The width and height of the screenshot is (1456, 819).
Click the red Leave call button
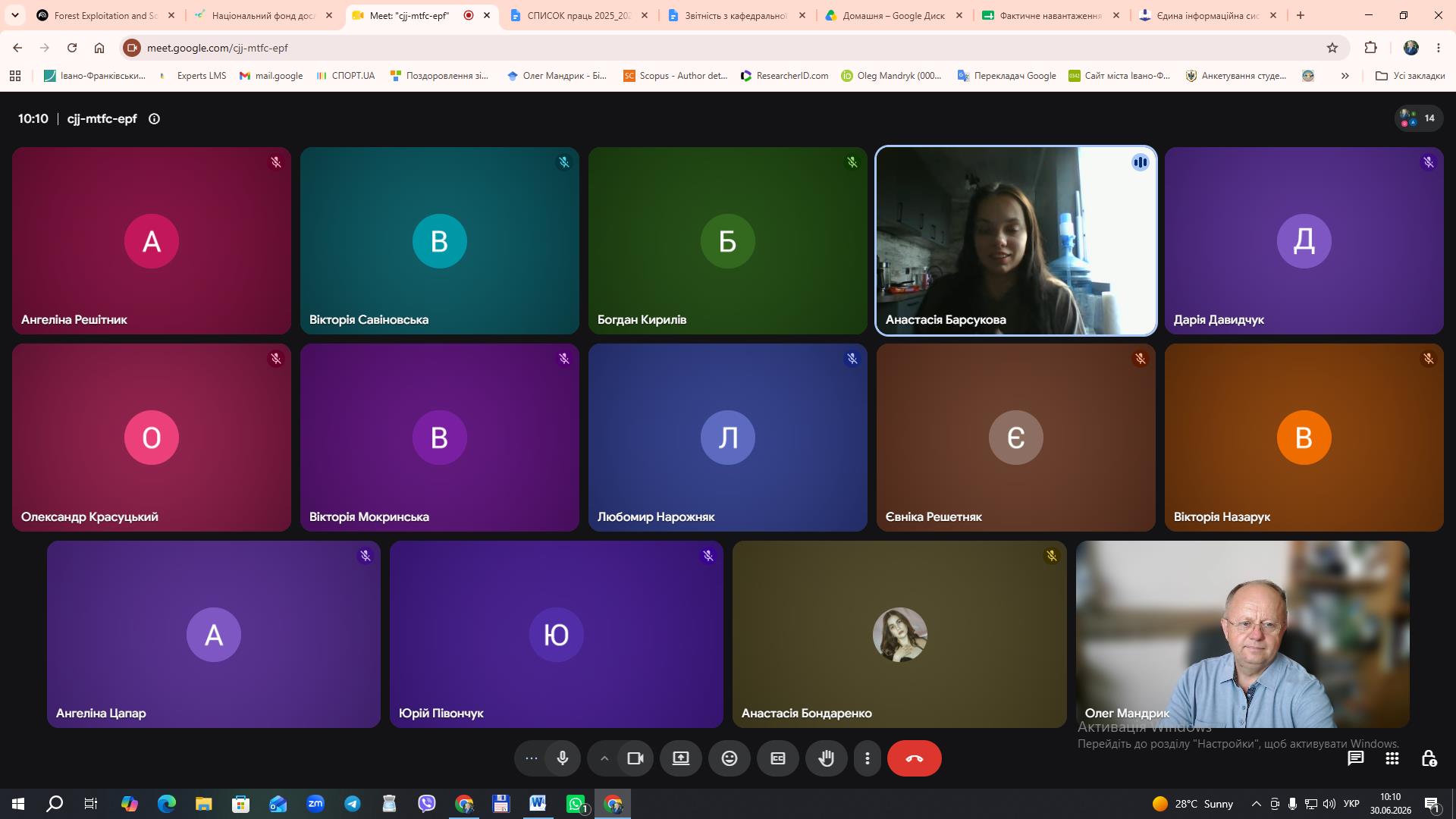[x=914, y=758]
